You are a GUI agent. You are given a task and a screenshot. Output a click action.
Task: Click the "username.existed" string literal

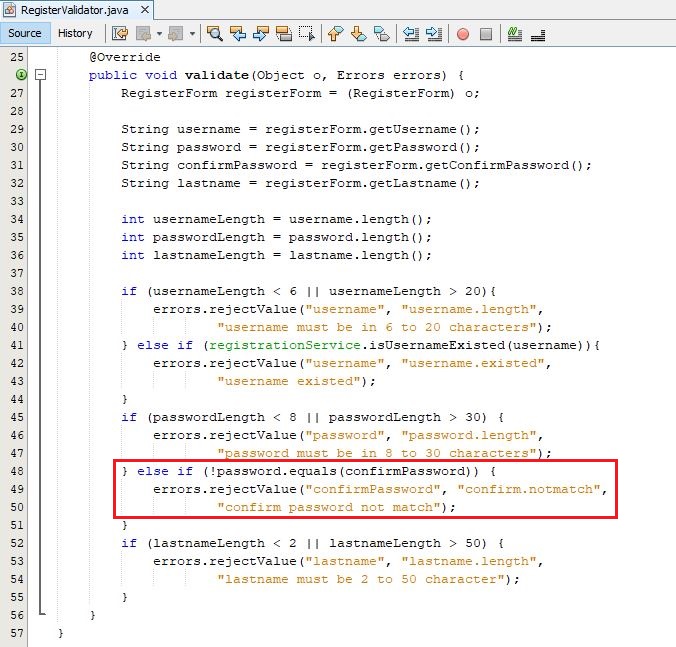pos(473,363)
